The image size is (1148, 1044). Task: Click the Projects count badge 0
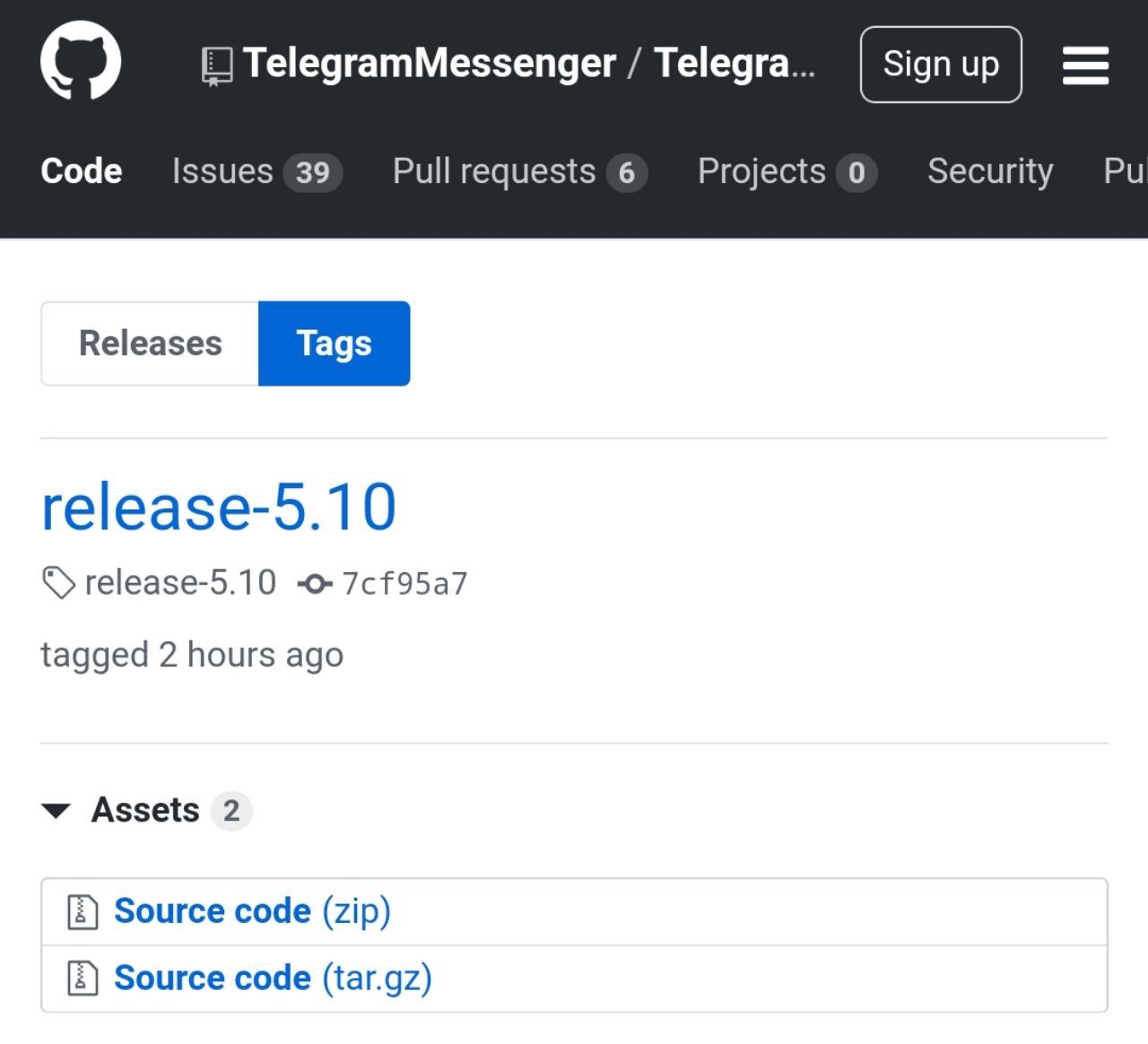pyautogui.click(x=857, y=172)
